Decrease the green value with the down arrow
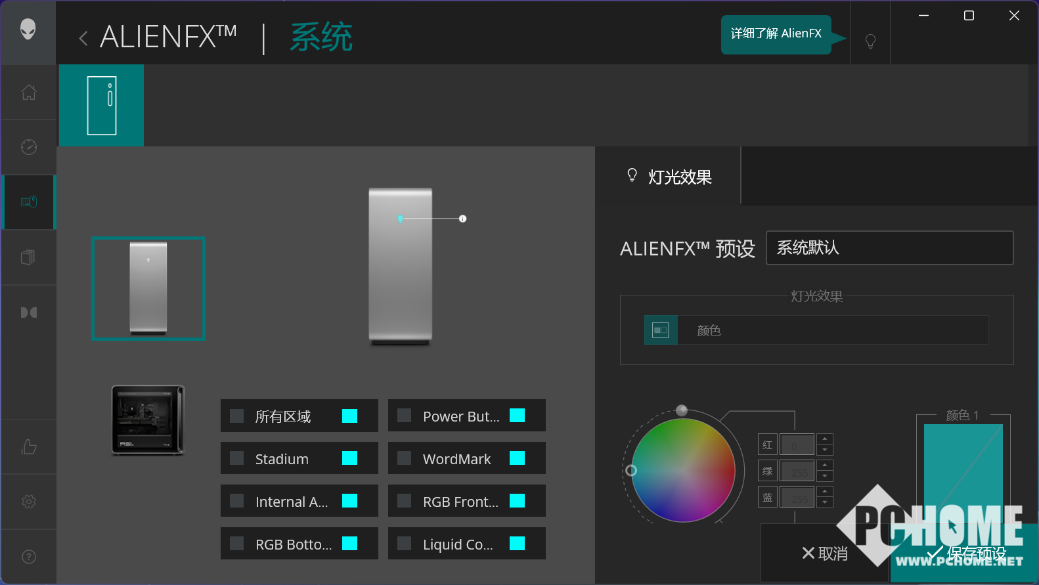 pyautogui.click(x=824, y=476)
